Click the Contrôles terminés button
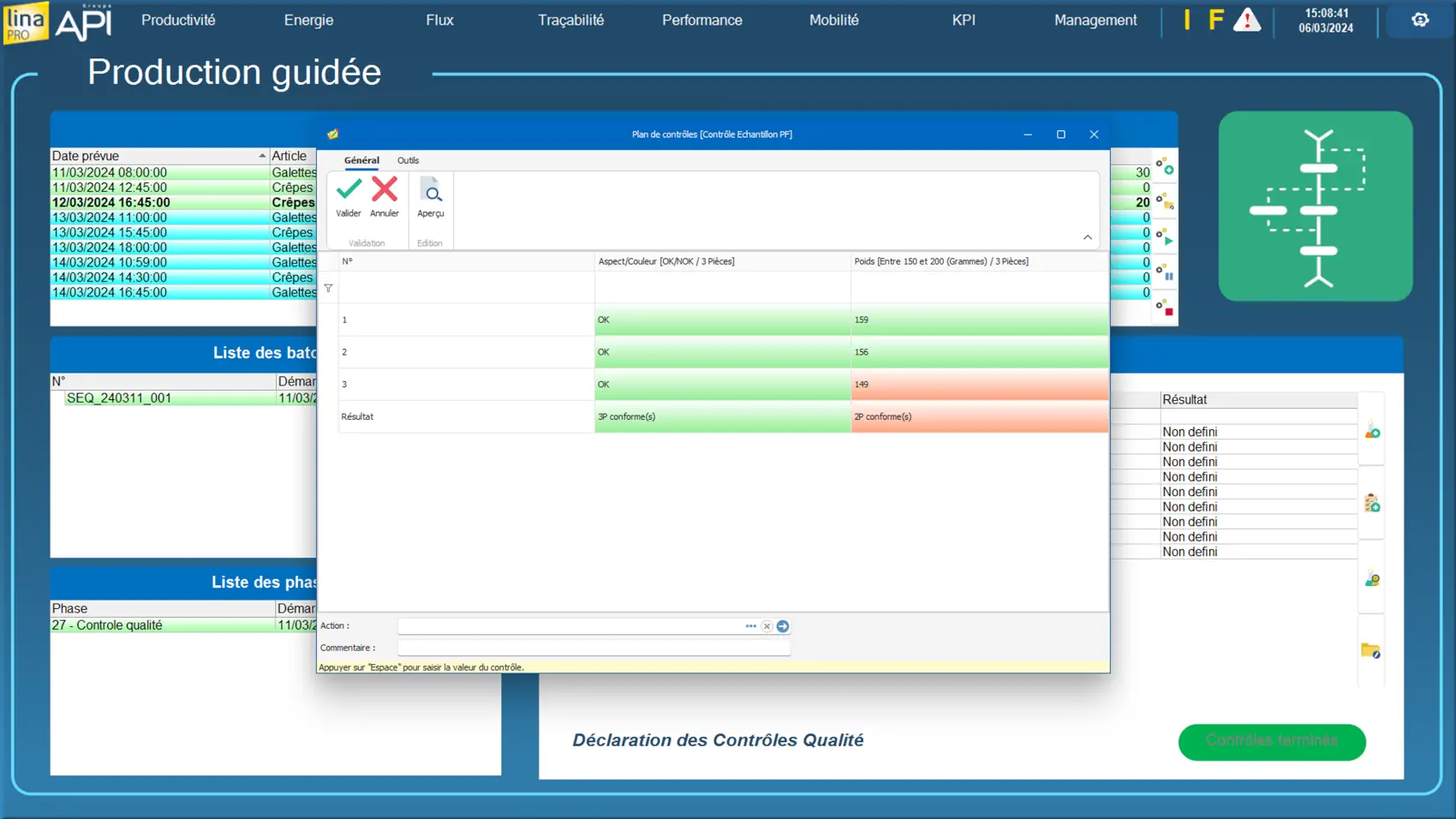1456x819 pixels. coord(1271,741)
